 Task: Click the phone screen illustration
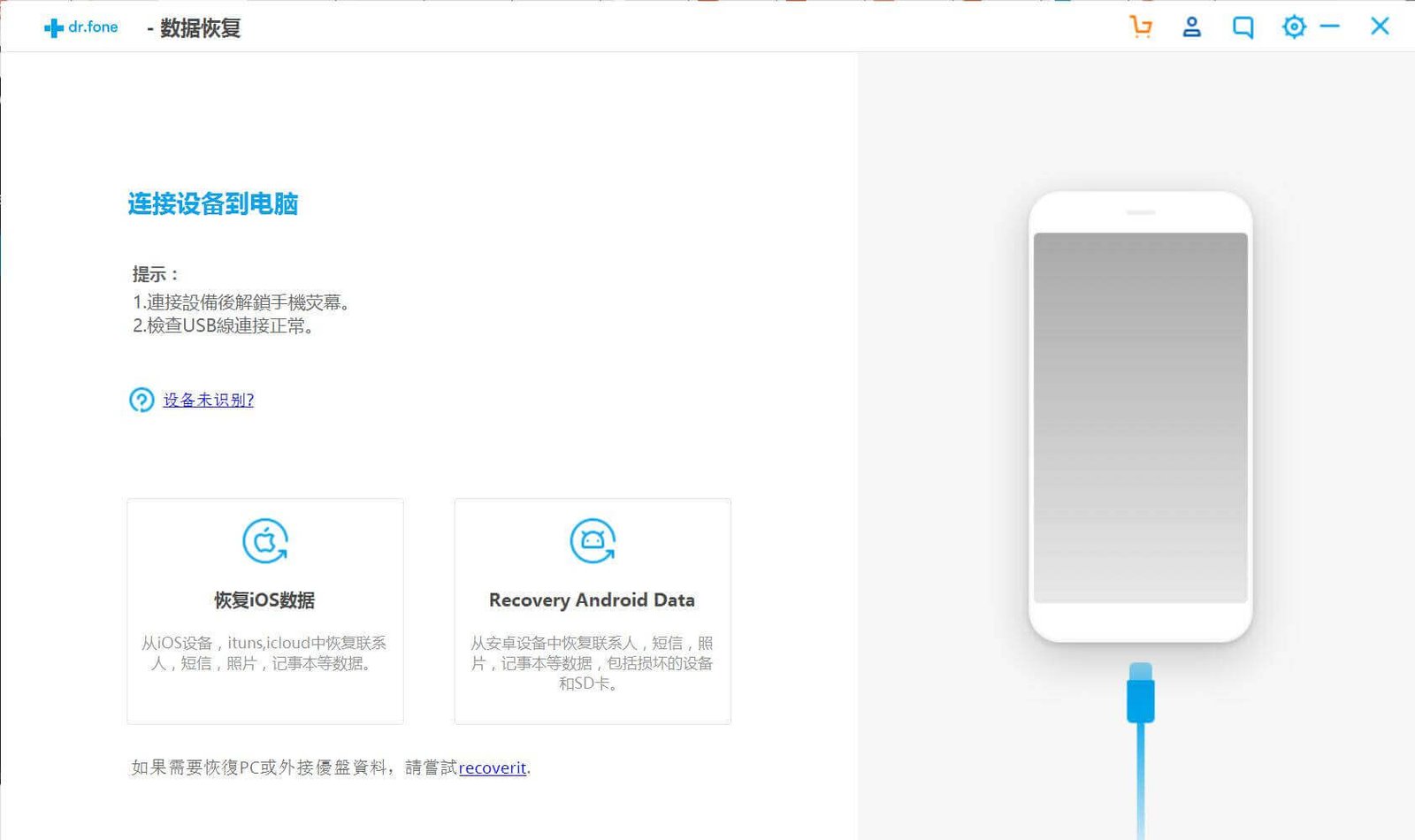[1141, 417]
